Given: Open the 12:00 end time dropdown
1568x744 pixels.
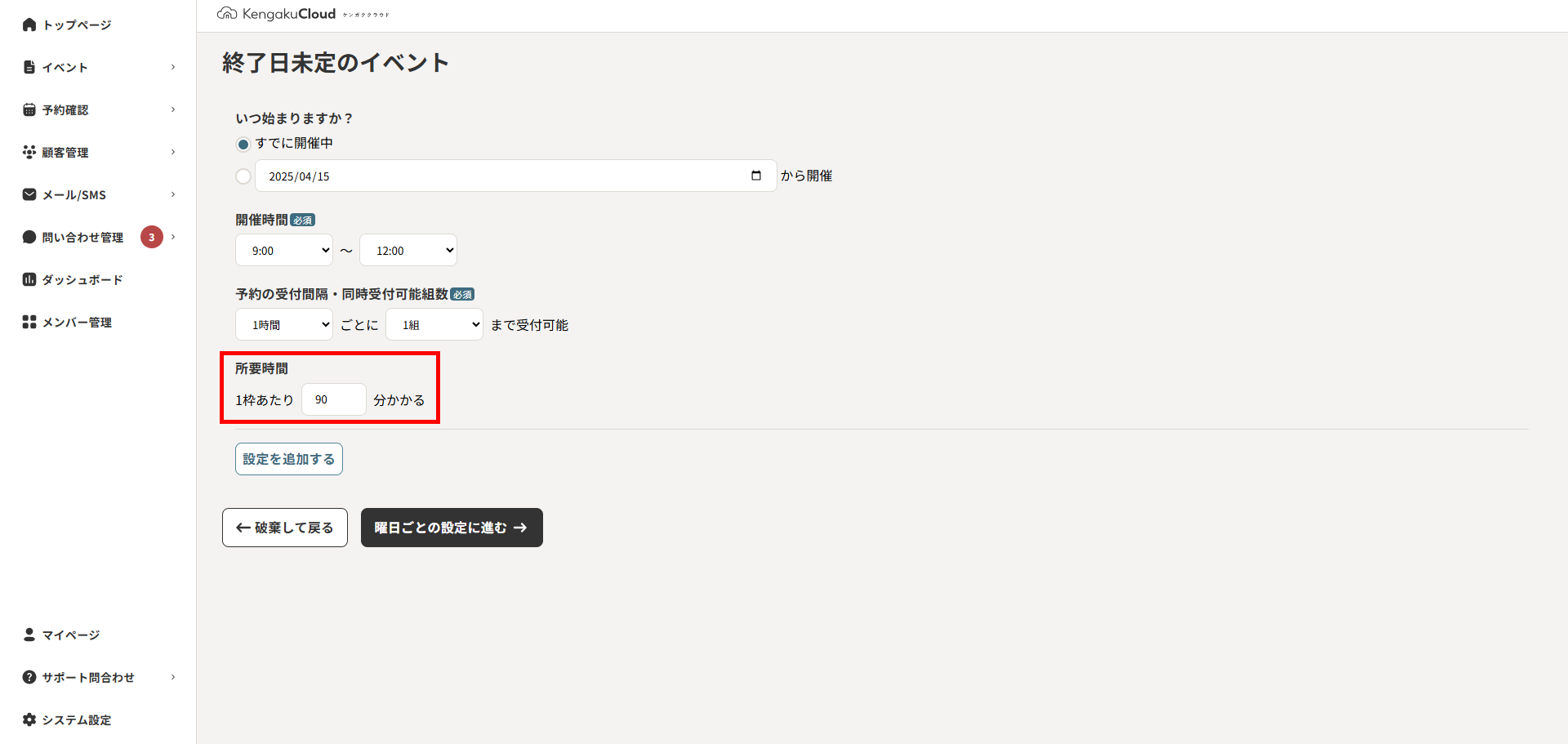Looking at the screenshot, I should point(408,250).
